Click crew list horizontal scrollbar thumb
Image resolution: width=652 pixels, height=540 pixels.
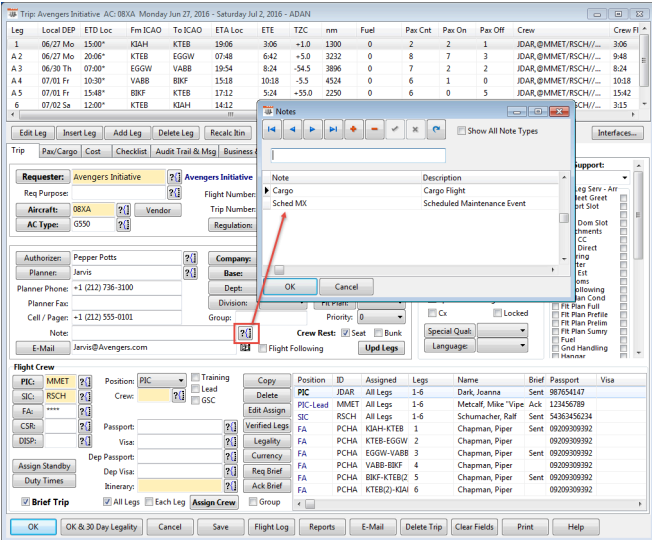310,504
